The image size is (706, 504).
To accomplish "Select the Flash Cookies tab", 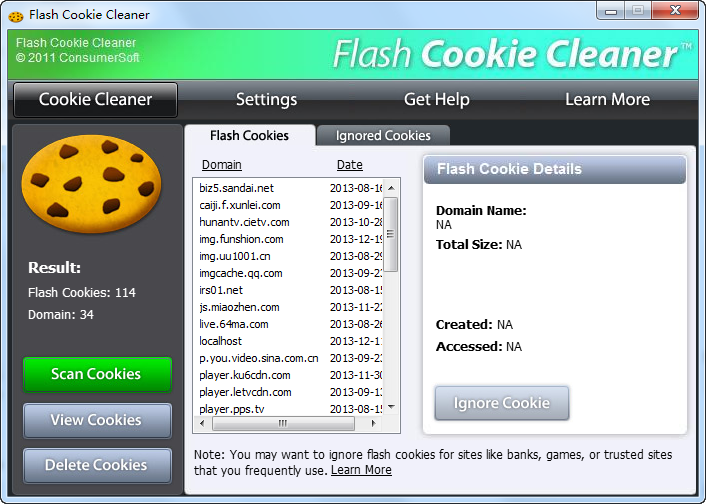I will tap(249, 136).
